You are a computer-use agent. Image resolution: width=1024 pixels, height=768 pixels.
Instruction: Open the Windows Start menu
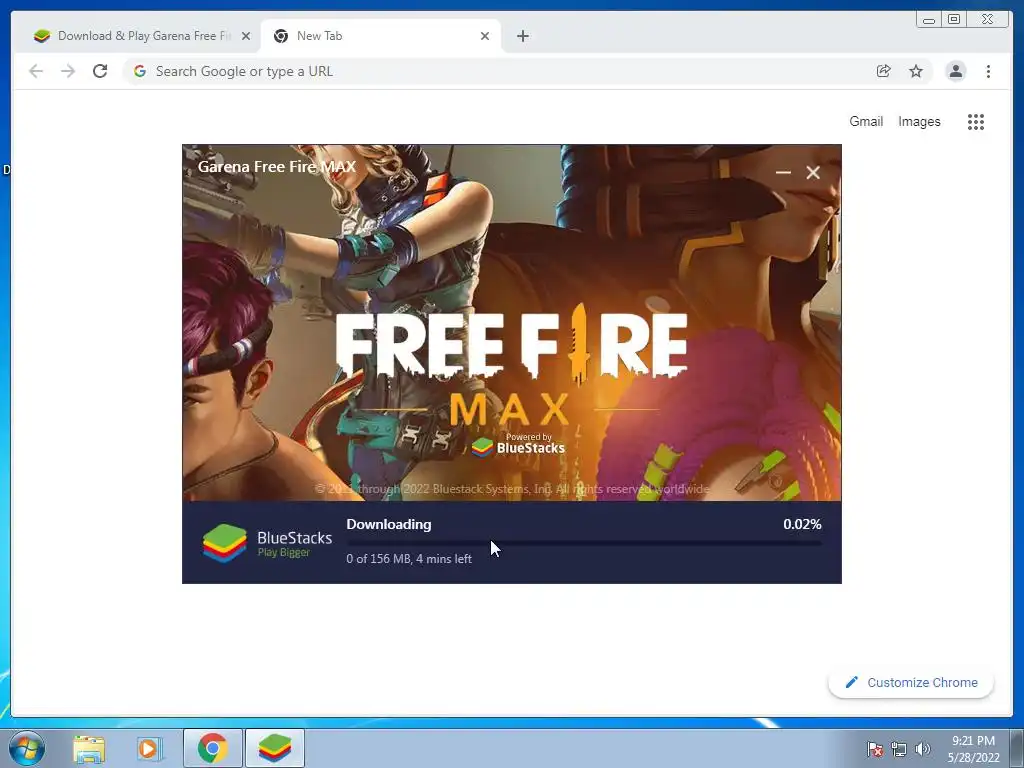pyautogui.click(x=27, y=748)
